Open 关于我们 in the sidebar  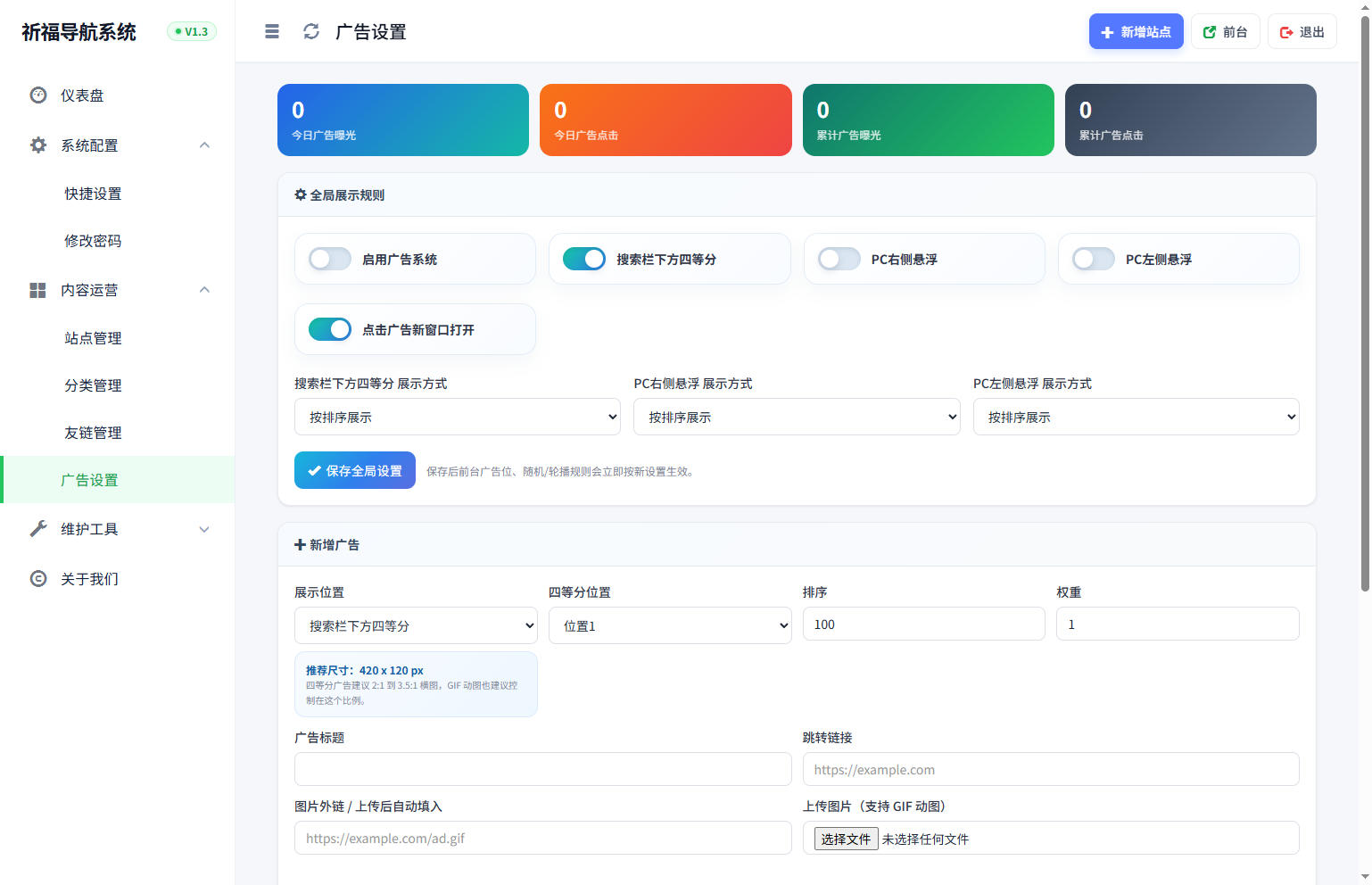[118, 579]
